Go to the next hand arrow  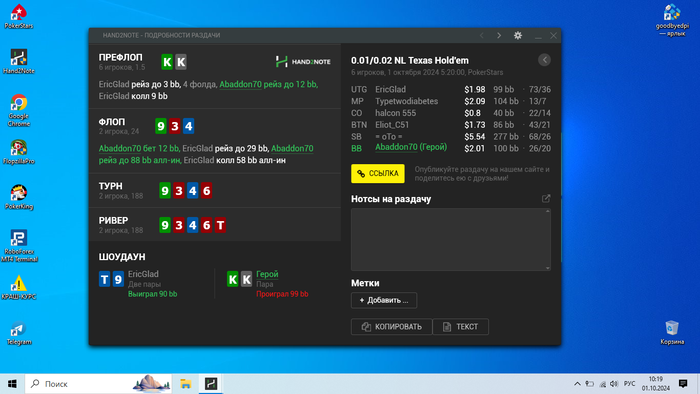tap(499, 36)
